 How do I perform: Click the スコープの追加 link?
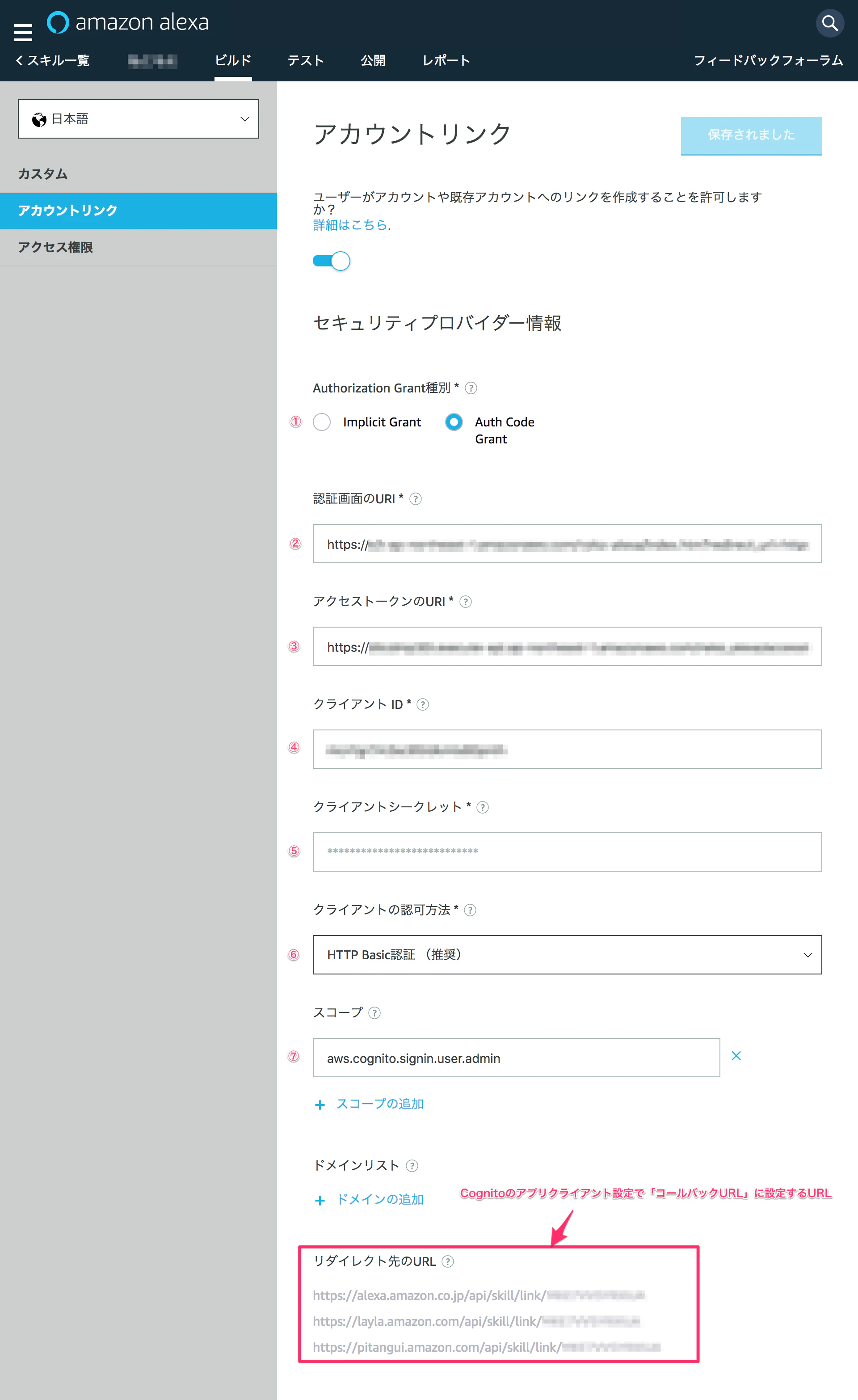(x=379, y=1104)
